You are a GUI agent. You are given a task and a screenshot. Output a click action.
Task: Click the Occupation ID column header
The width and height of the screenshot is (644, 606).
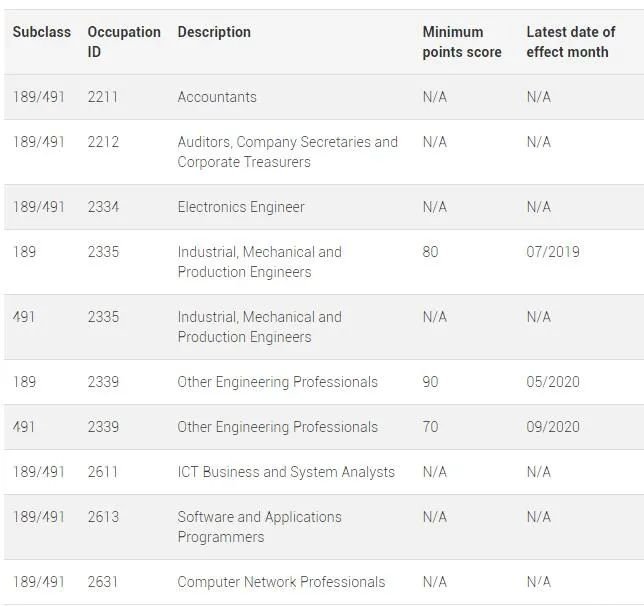124,42
